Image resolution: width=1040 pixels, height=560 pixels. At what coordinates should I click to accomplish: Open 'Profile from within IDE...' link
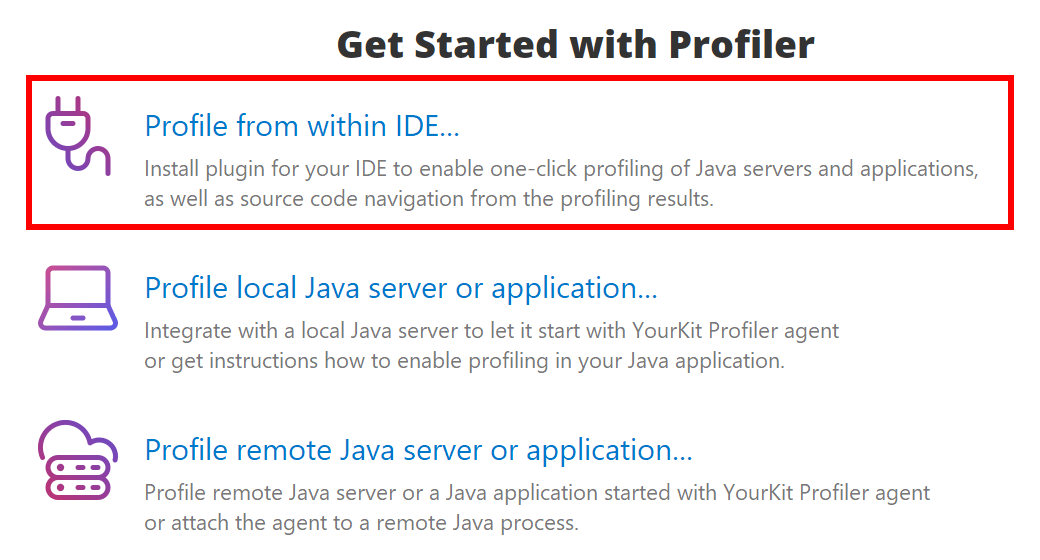coord(302,125)
